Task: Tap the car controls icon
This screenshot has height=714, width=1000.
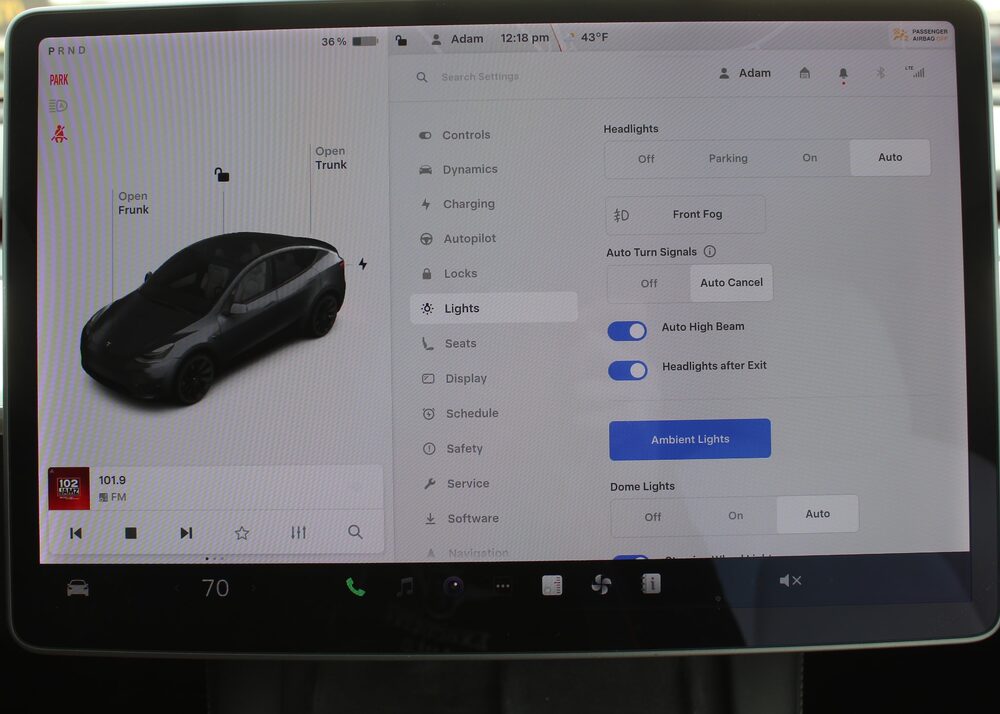Action: (78, 588)
